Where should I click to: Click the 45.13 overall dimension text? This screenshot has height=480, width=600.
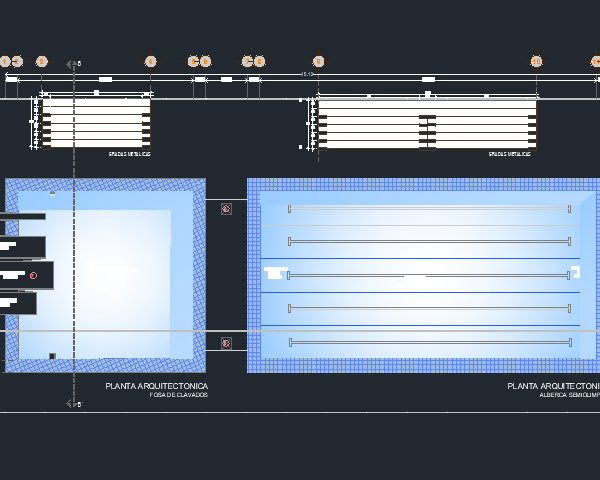pos(307,74)
